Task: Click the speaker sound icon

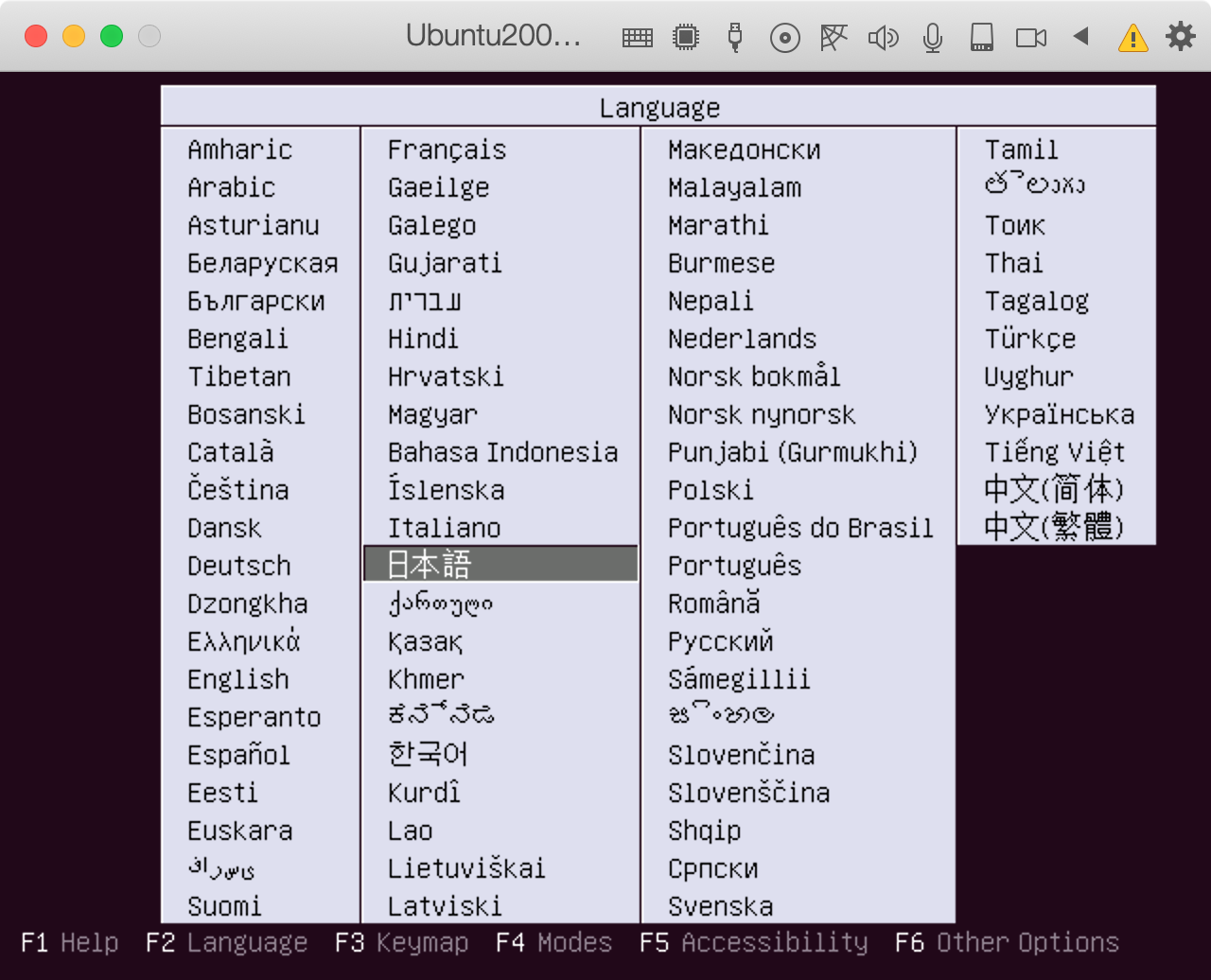Action: pyautogui.click(x=883, y=38)
